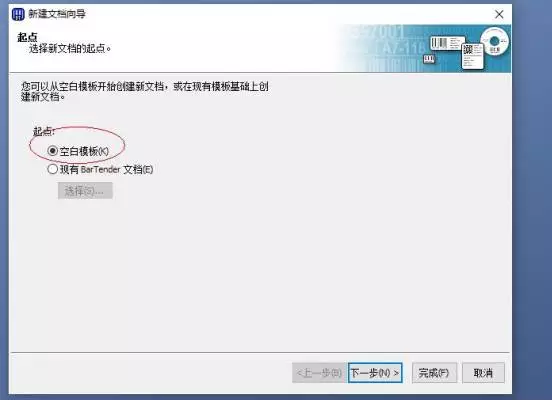Click the CD disc graphic in banner

coord(494,42)
